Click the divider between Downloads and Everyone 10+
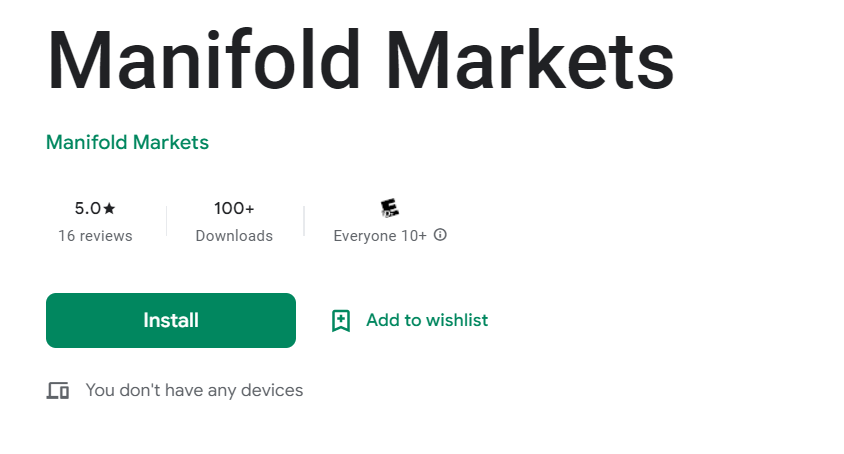This screenshot has height=454, width=844. click(x=304, y=221)
